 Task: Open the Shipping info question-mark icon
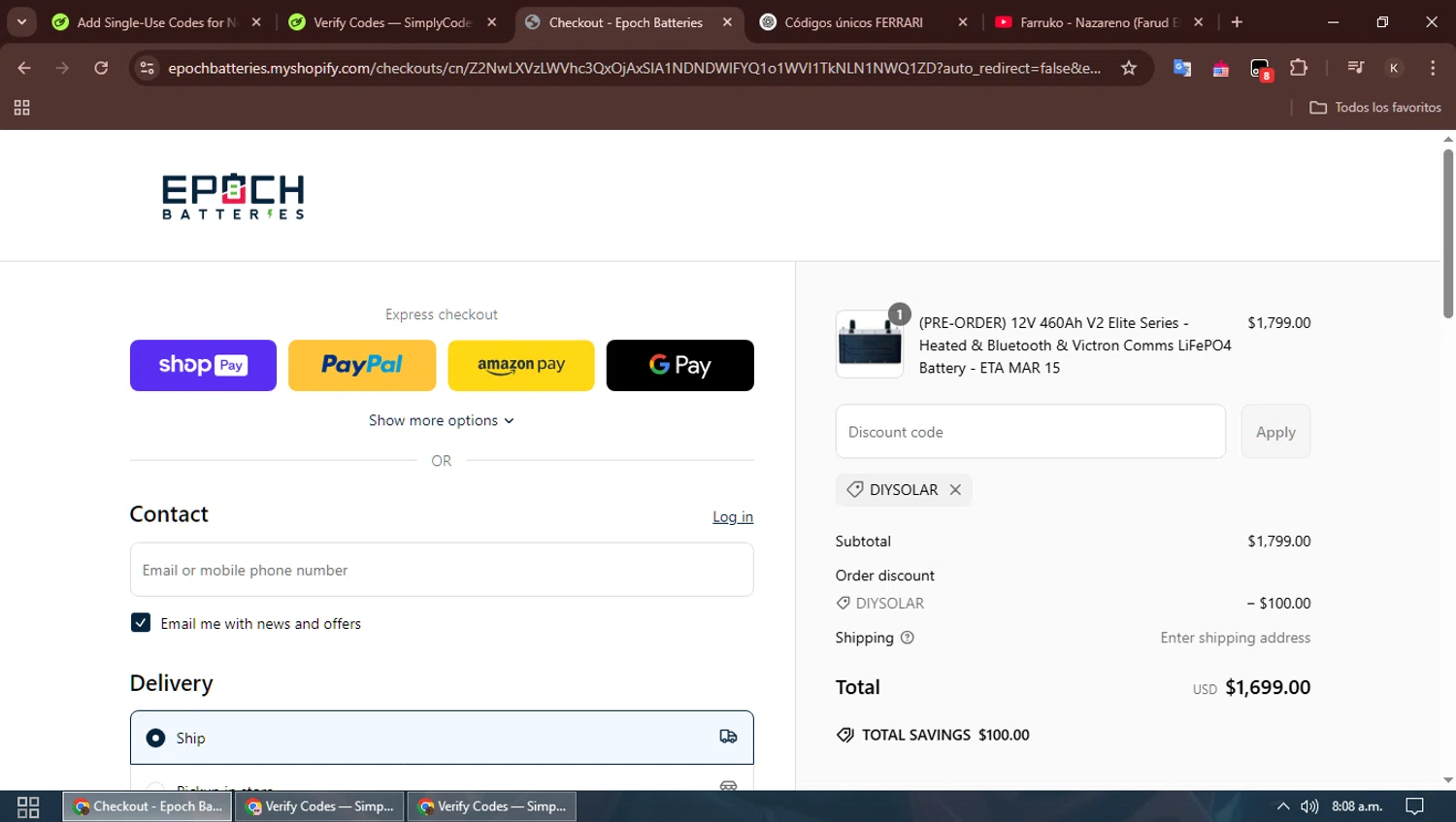[908, 638]
